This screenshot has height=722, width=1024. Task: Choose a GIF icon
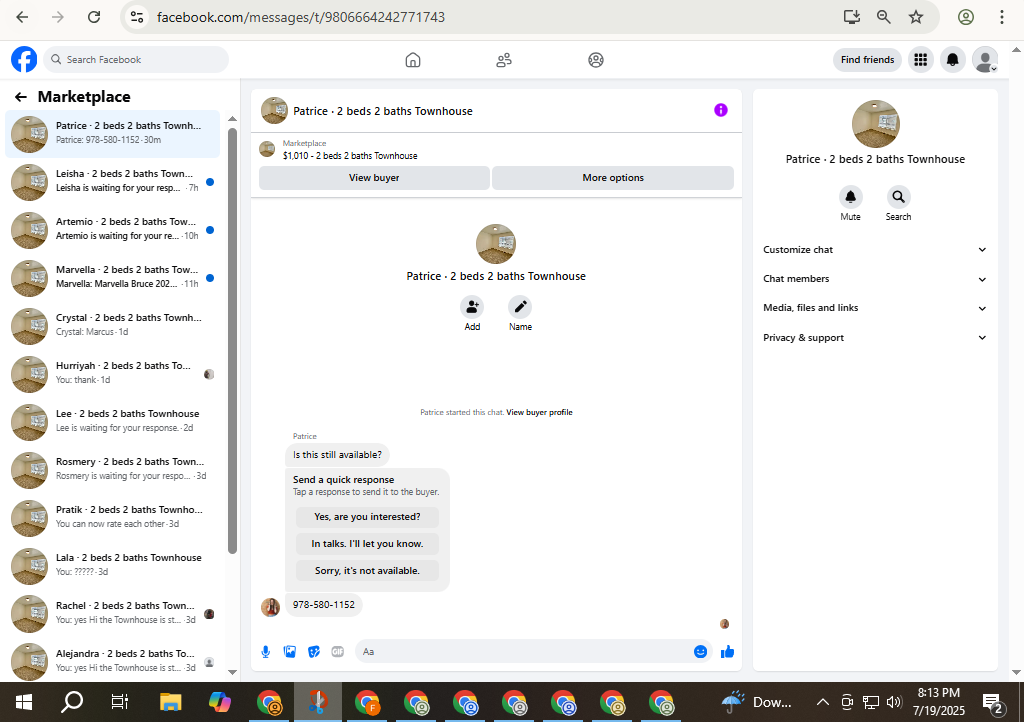coord(338,651)
